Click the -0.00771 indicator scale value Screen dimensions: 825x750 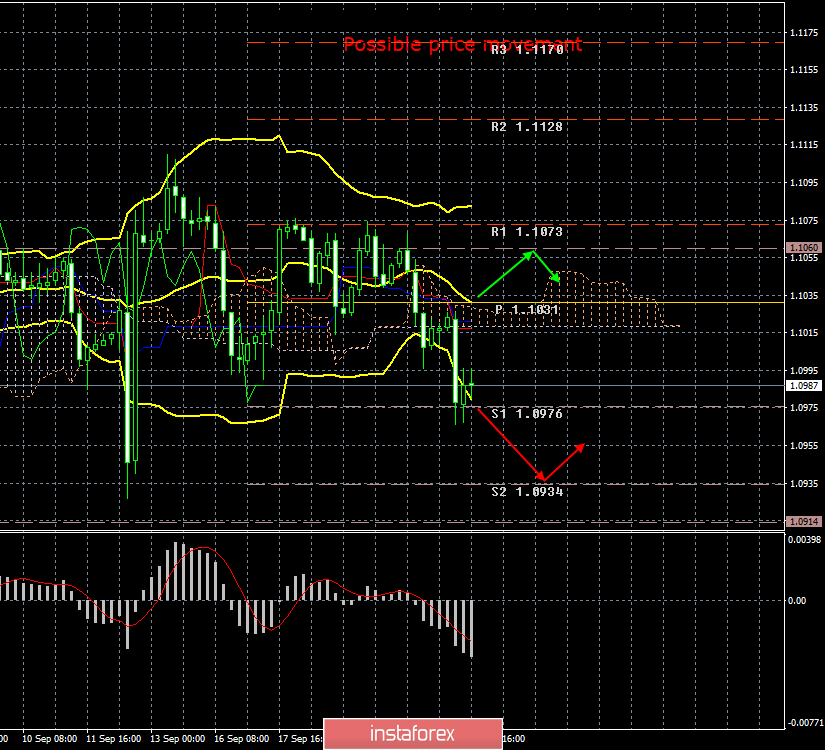click(x=805, y=723)
